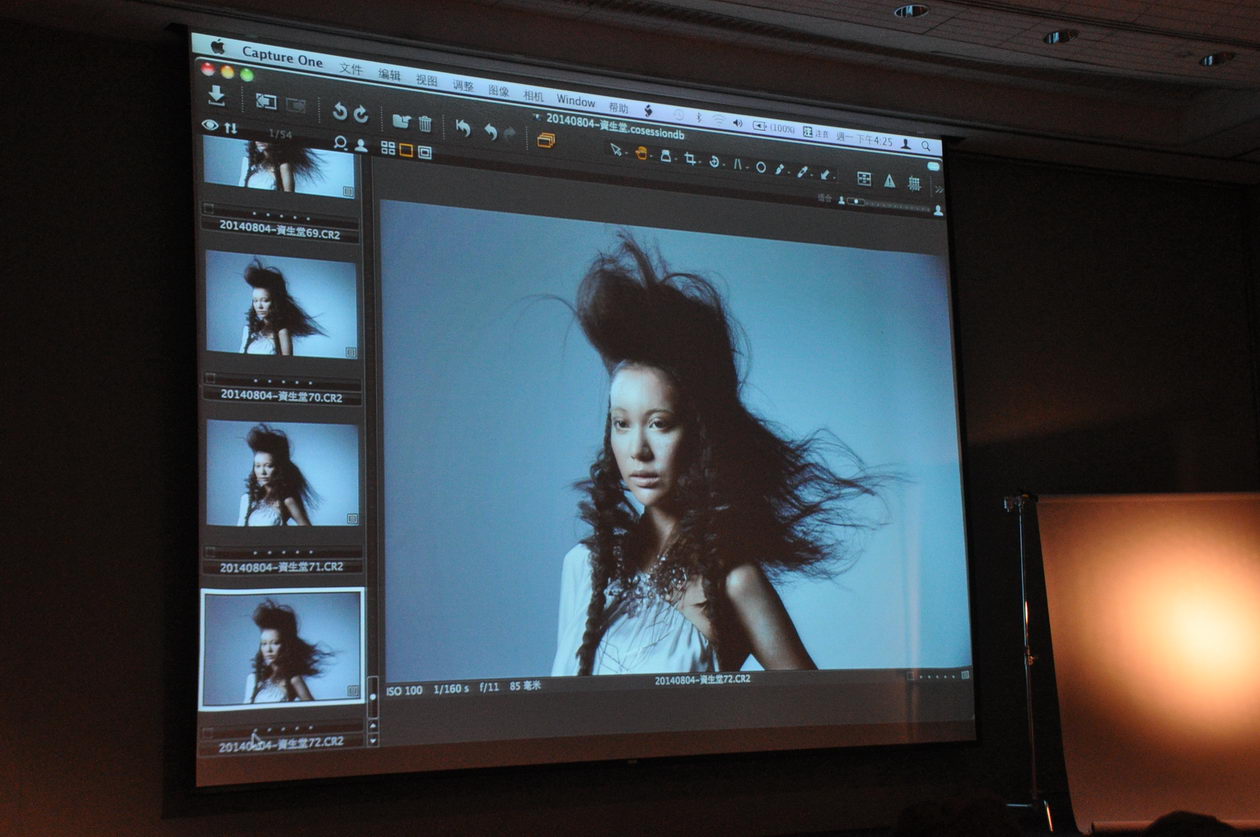The width and height of the screenshot is (1260, 837).
Task: Click the up arrow below thumbnail scrollbar
Action: point(373,727)
